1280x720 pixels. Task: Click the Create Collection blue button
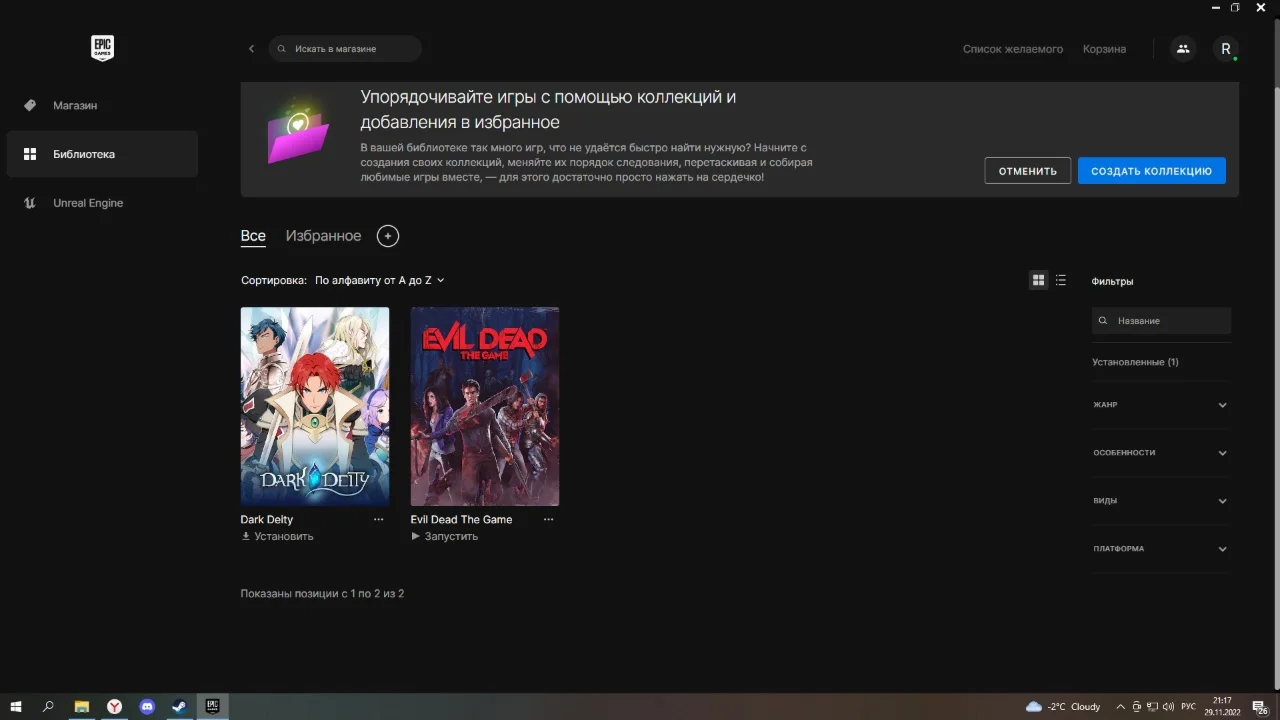coord(1151,171)
